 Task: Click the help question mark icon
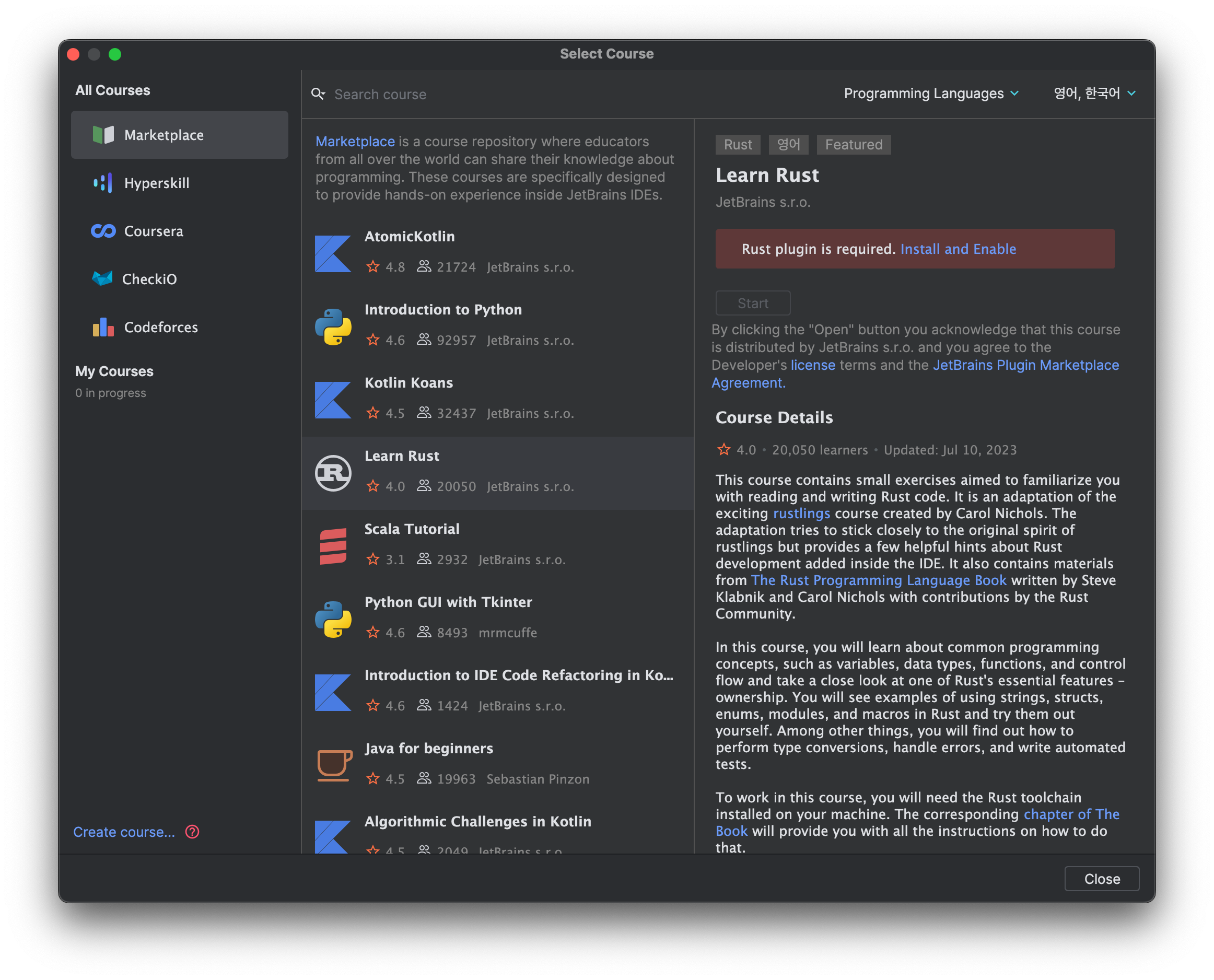(x=192, y=832)
